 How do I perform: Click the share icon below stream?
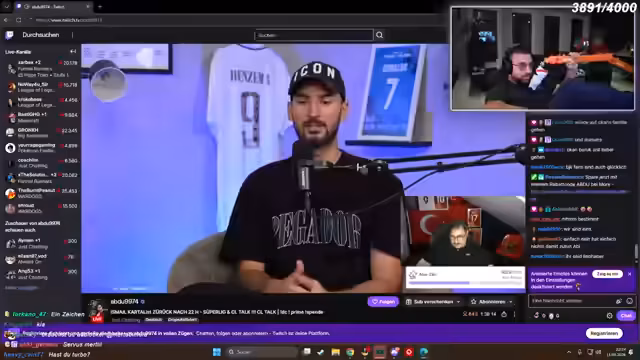pyautogui.click(x=504, y=314)
